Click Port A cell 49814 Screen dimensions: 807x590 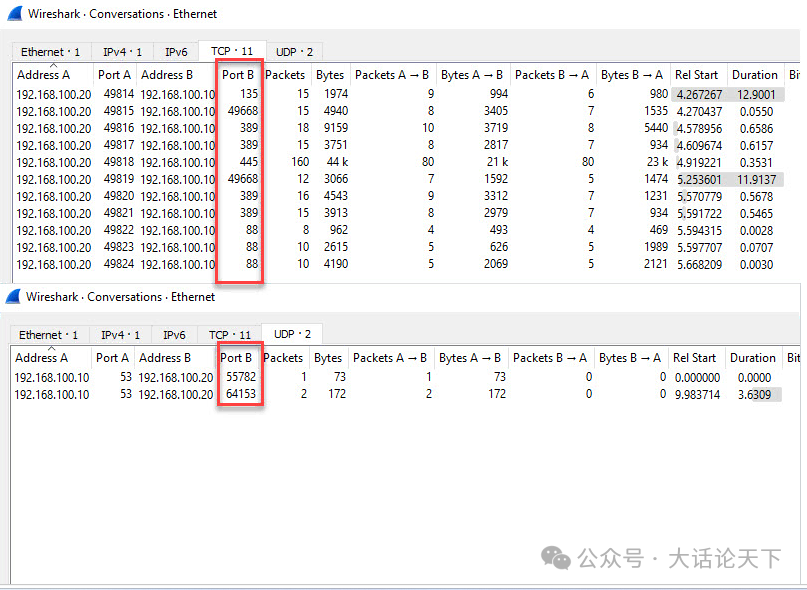click(119, 94)
